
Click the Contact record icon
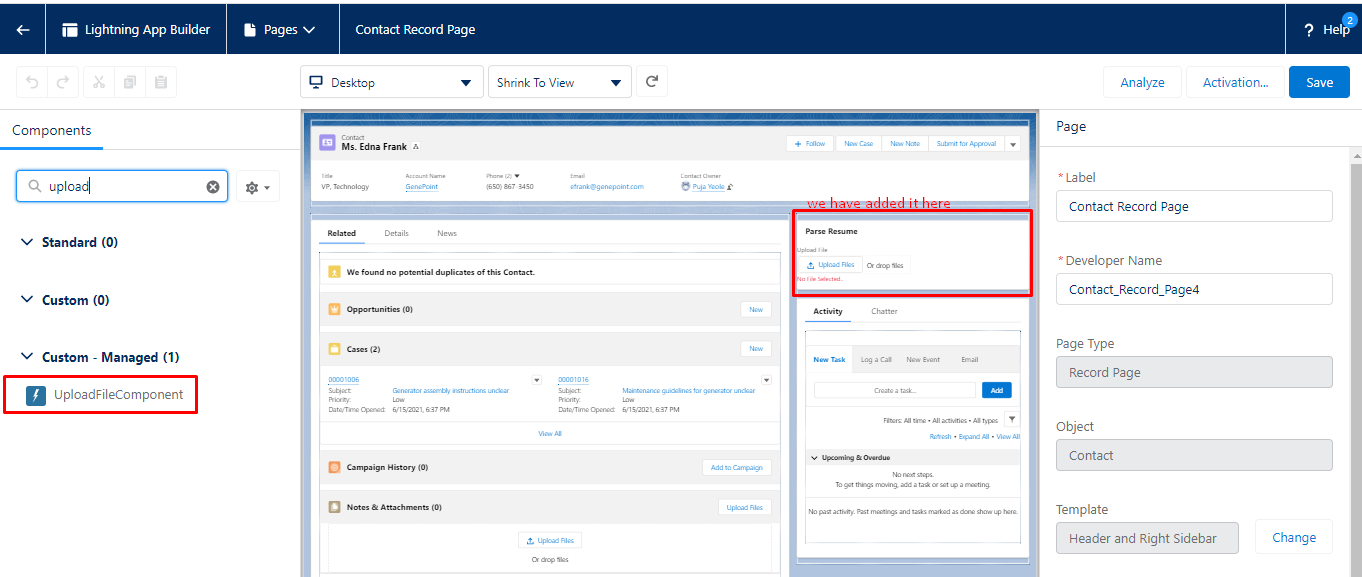(x=327, y=143)
